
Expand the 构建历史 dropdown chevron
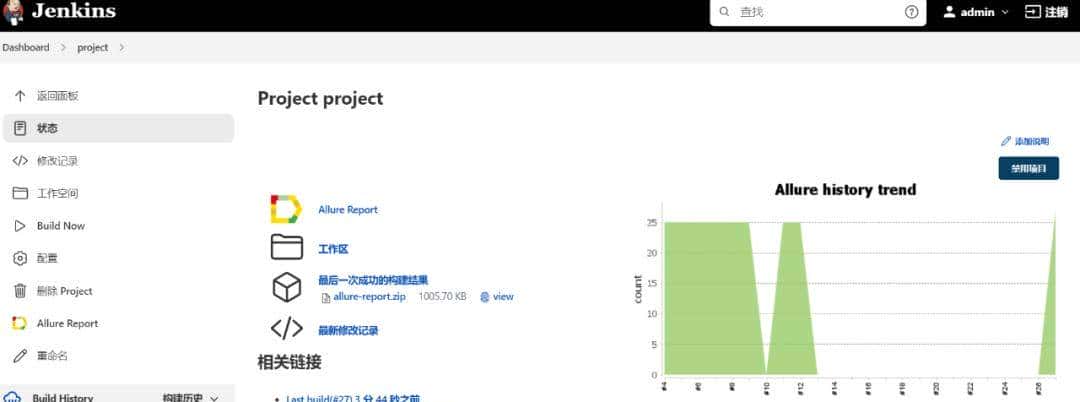click(x=214, y=398)
